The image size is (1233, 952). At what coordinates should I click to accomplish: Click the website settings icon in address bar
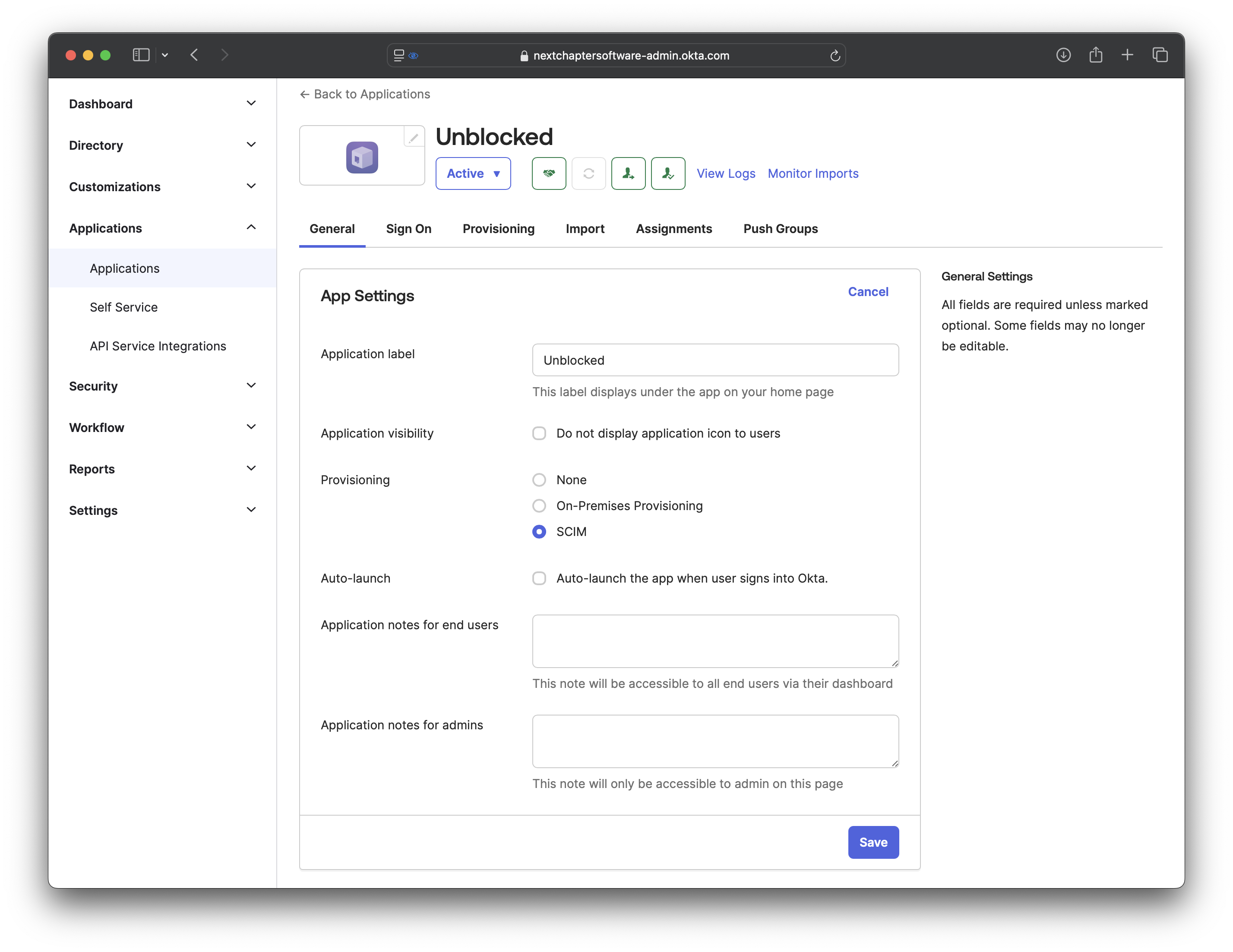(x=398, y=55)
